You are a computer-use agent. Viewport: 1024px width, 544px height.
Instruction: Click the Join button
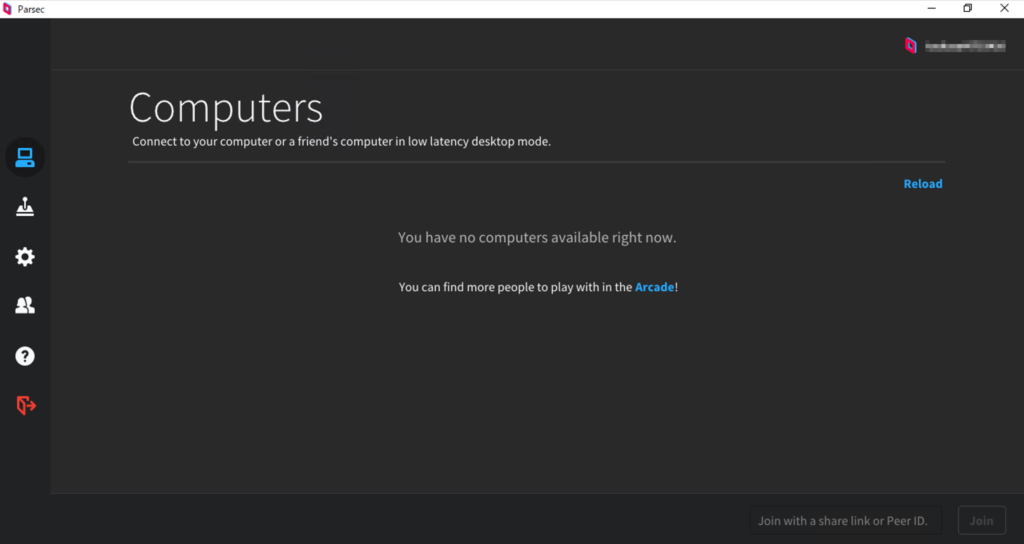click(982, 520)
